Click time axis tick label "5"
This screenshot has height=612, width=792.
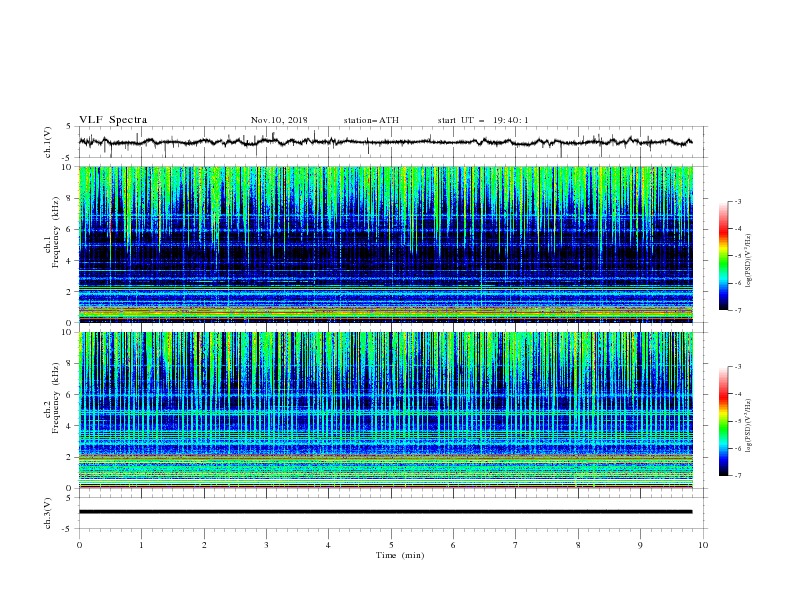click(x=391, y=545)
